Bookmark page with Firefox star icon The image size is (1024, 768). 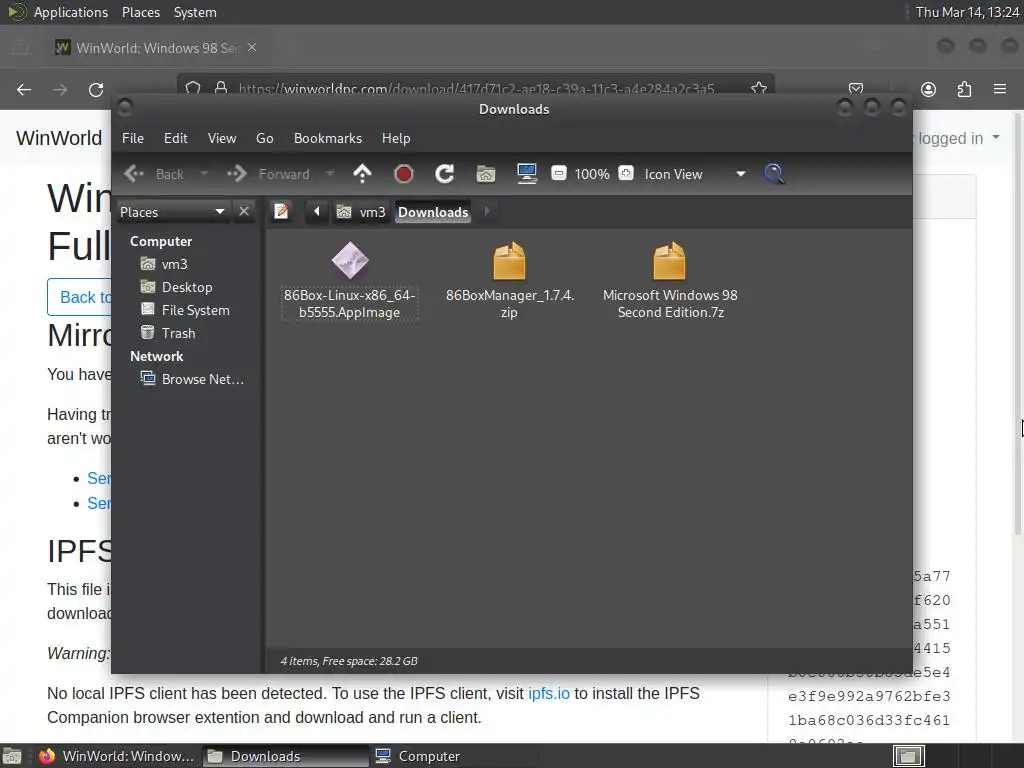758,88
